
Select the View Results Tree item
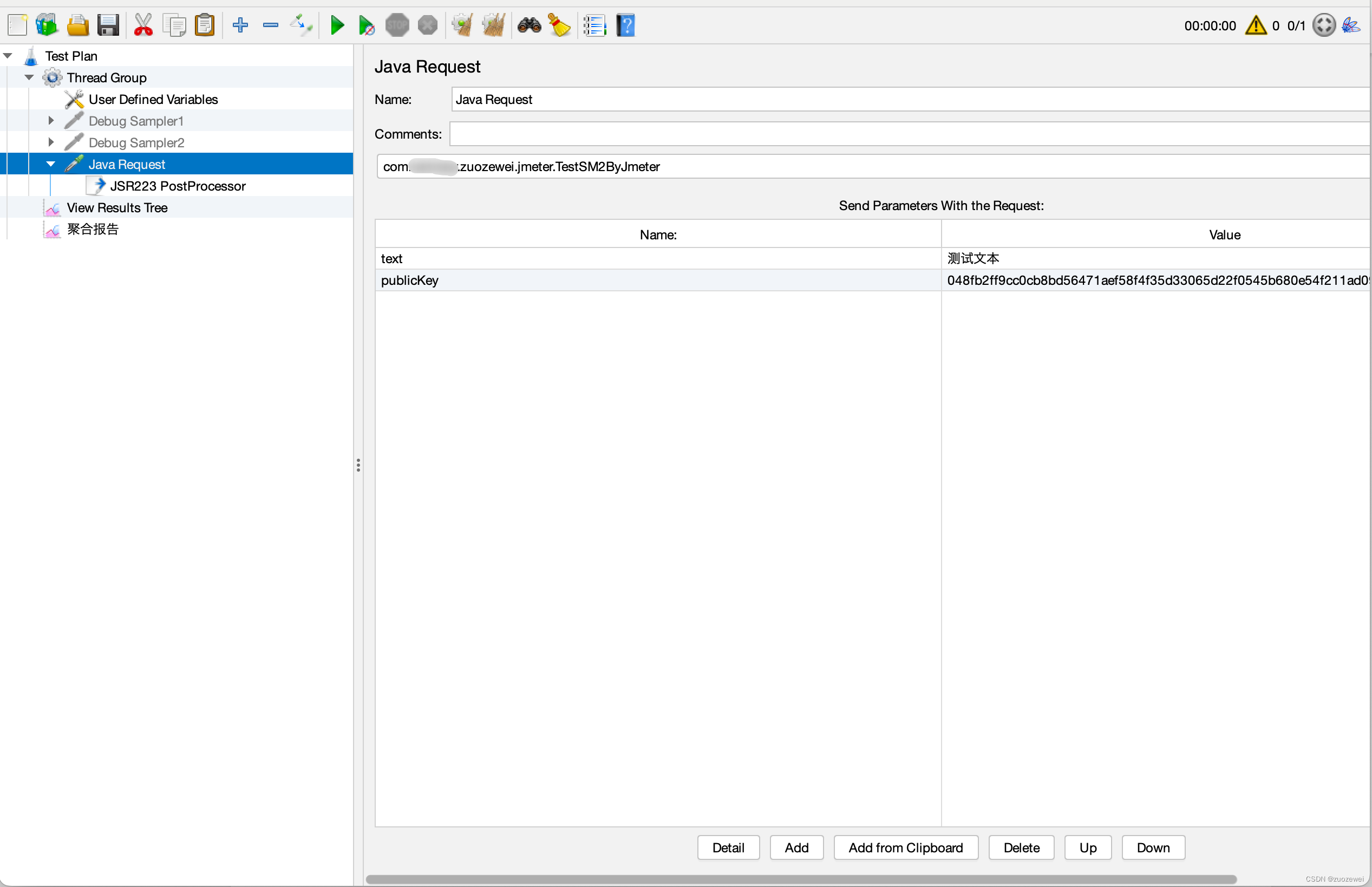coord(117,207)
